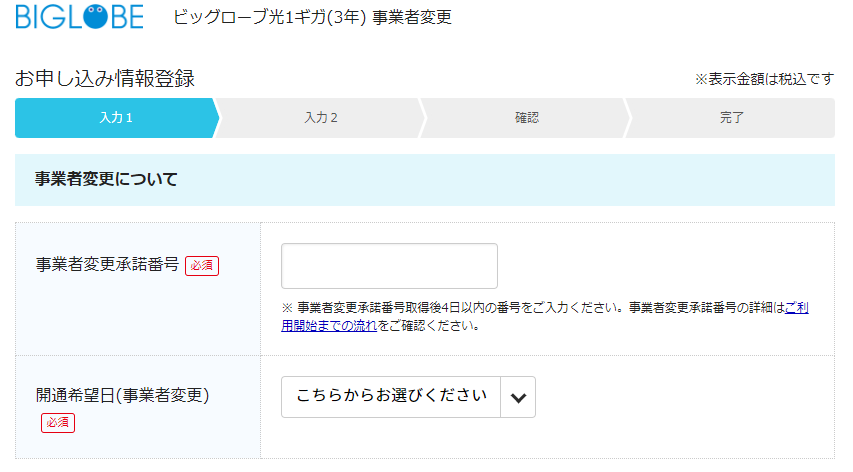The image size is (853, 472).
Task: Click the 事業者変更承諾番号 label
Action: click(x=107, y=265)
